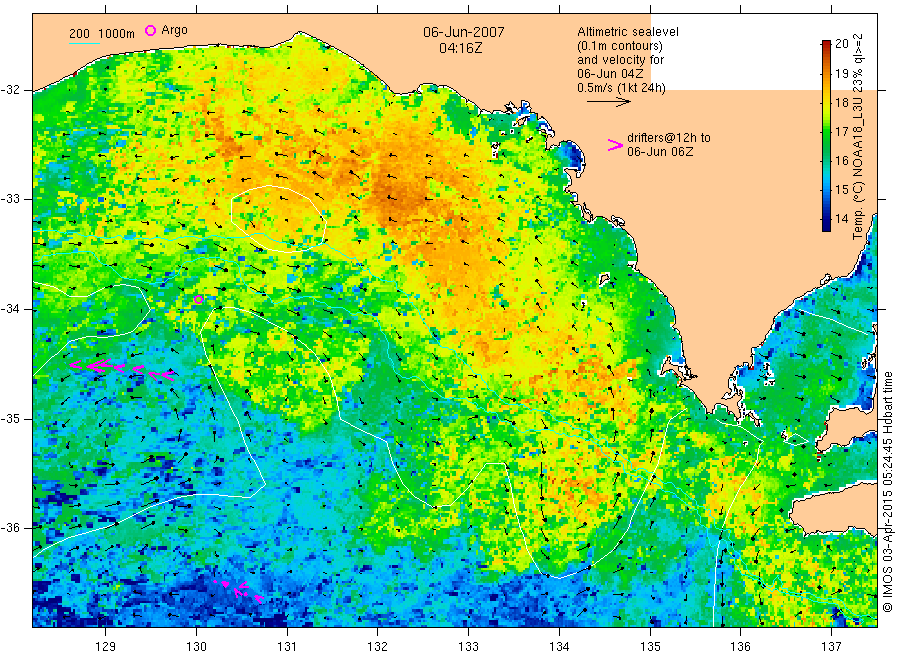
Task: Click the '200 1000m' depth legend text
Action: point(102,33)
